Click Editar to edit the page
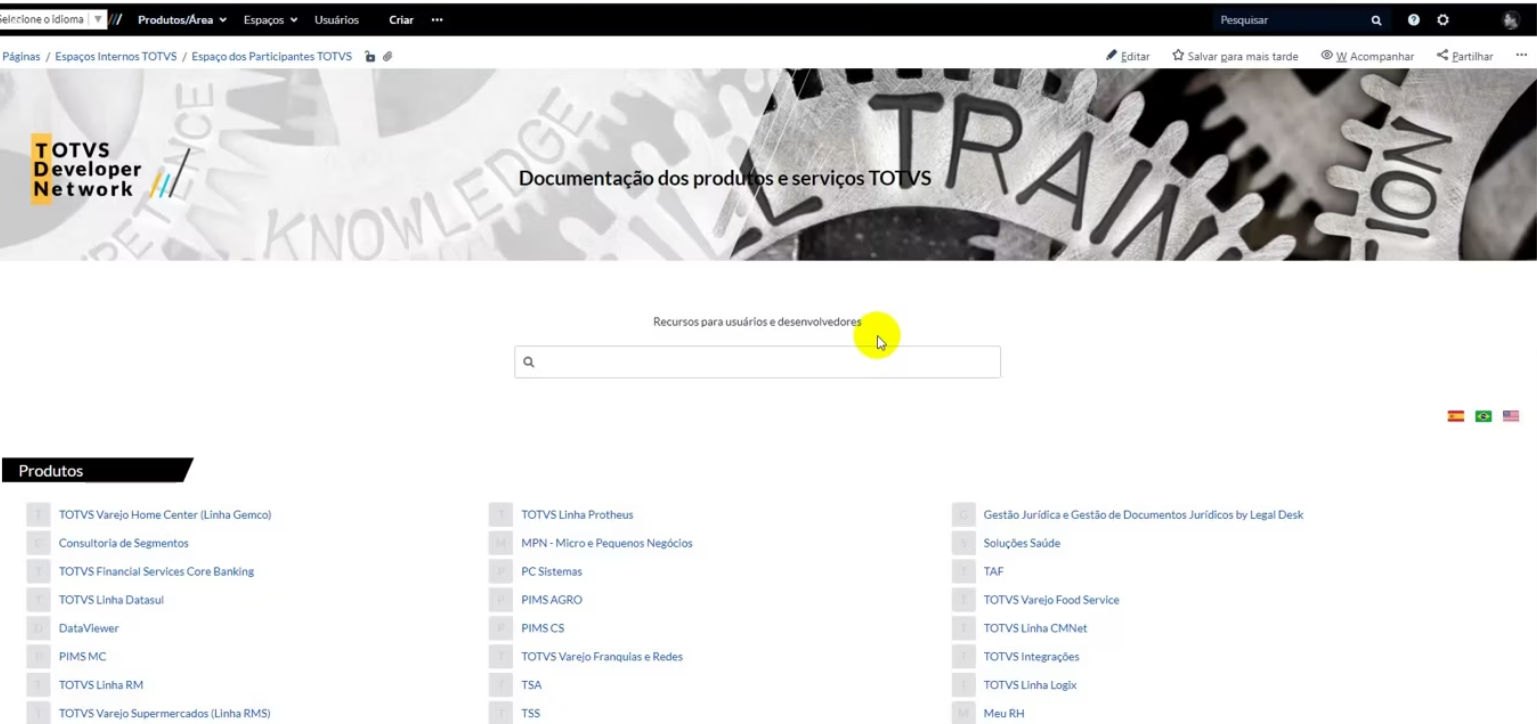 coord(1128,57)
